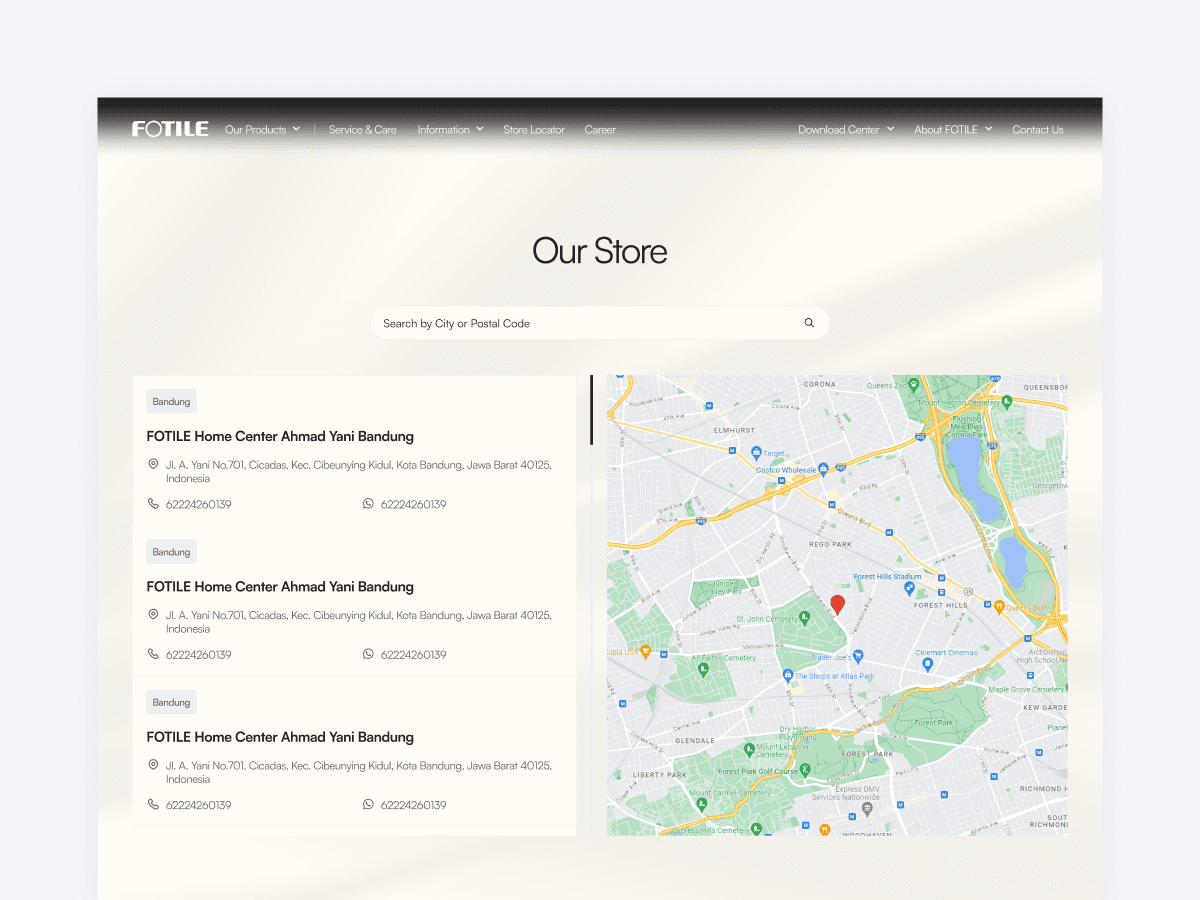Click the red location pin on the map
The height and width of the screenshot is (900, 1200).
coord(838,605)
